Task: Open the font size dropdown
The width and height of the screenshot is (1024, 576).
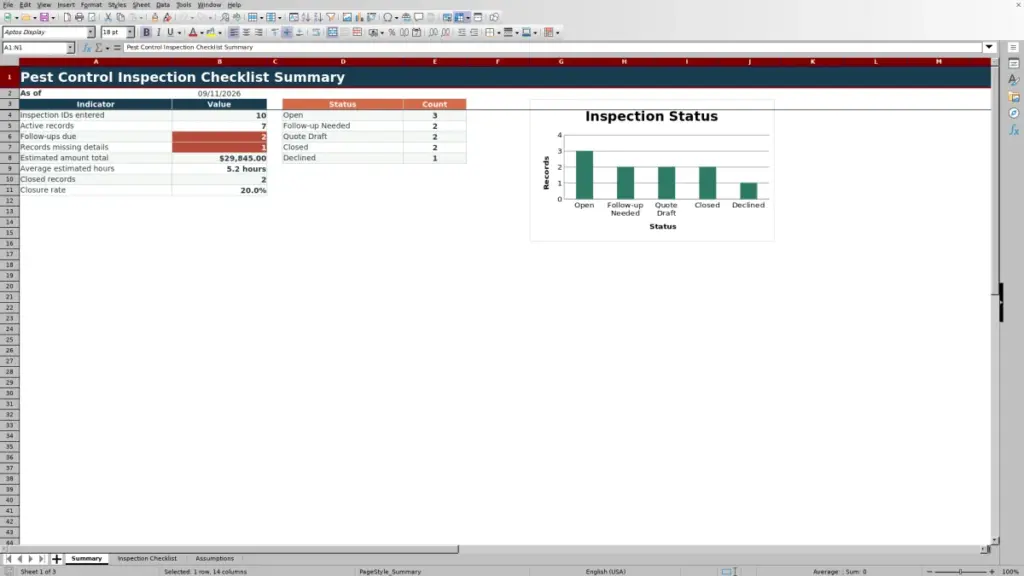Action: coord(130,32)
